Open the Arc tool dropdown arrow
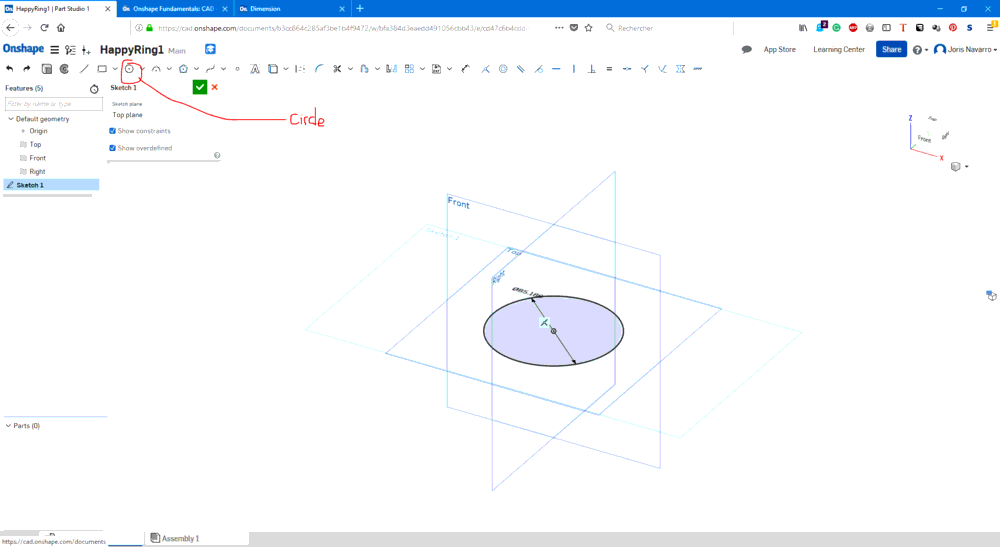The width and height of the screenshot is (1000, 547). [x=169, y=69]
